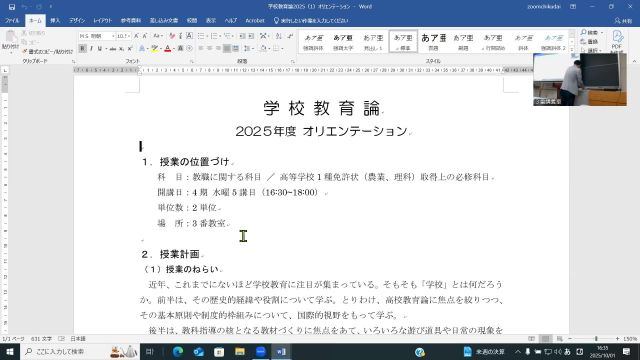Click the Replace (置換) button

589,41
